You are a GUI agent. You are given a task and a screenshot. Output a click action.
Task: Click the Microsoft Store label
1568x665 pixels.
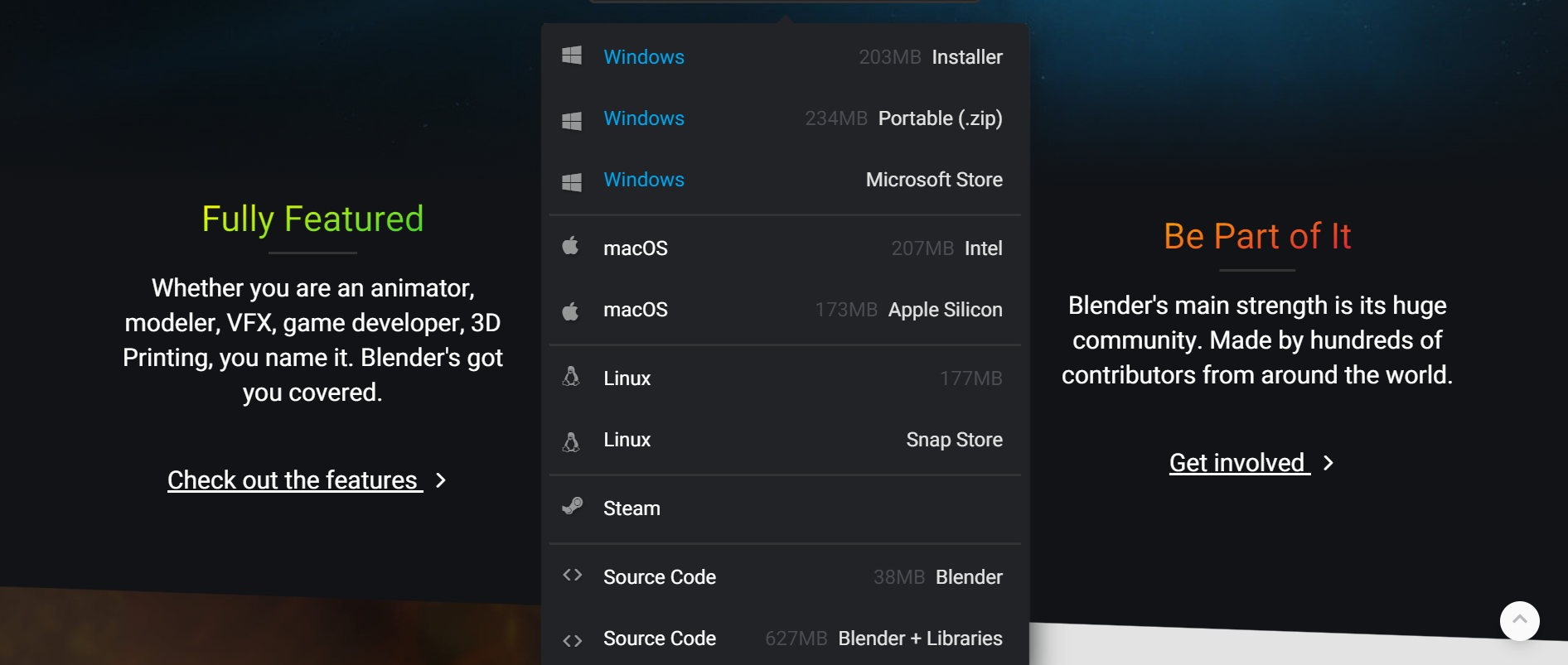[934, 180]
